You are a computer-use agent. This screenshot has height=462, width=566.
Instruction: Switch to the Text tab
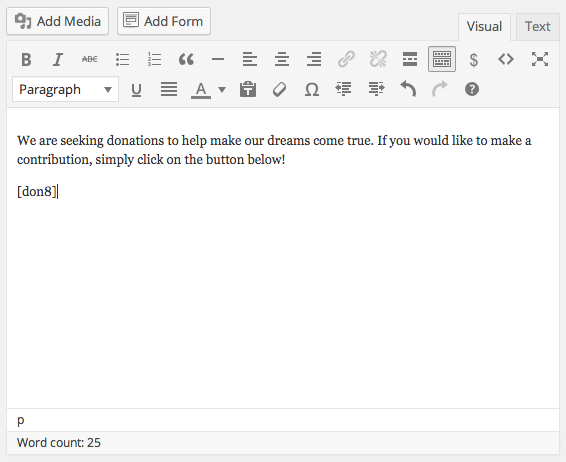click(x=537, y=27)
